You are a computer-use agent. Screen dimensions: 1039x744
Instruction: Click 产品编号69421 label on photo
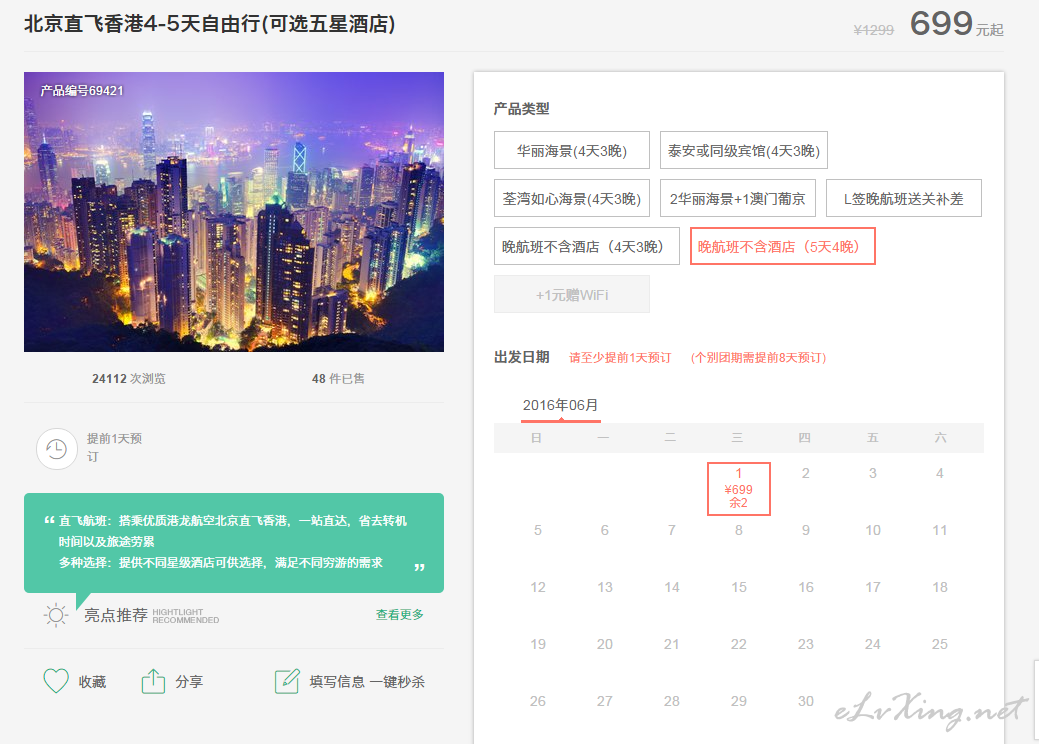point(82,91)
